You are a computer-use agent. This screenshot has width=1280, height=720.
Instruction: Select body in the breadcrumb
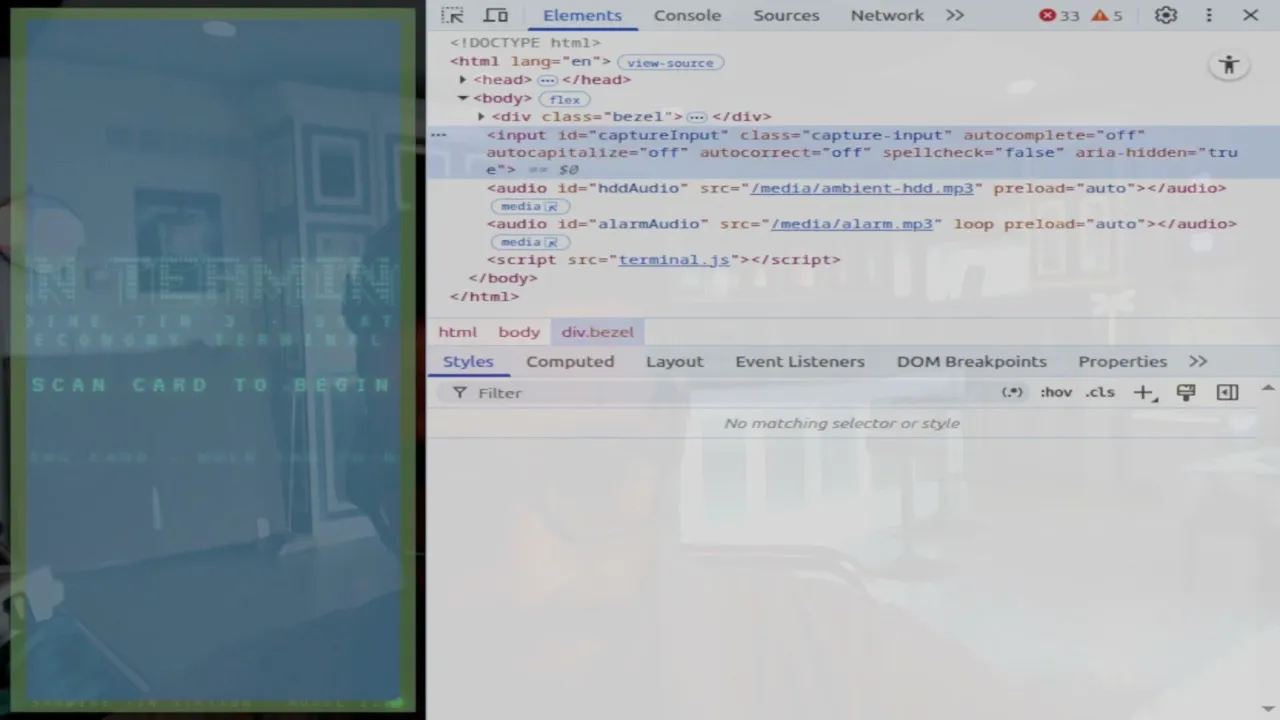click(x=519, y=332)
